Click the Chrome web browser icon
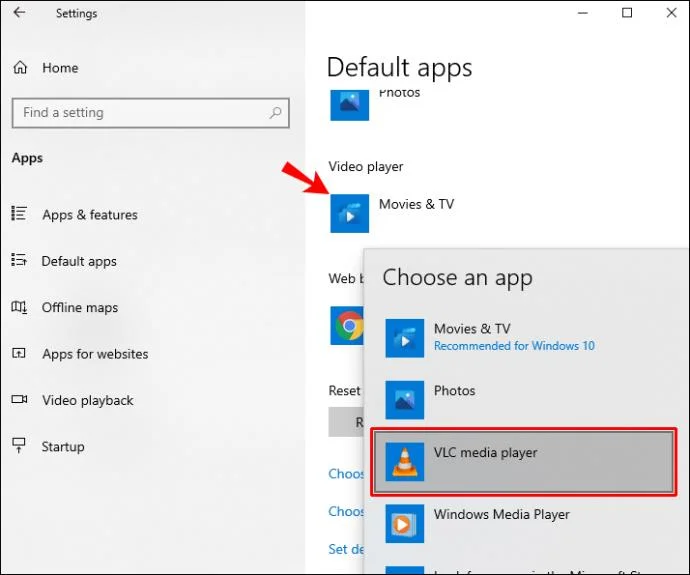 [x=347, y=326]
